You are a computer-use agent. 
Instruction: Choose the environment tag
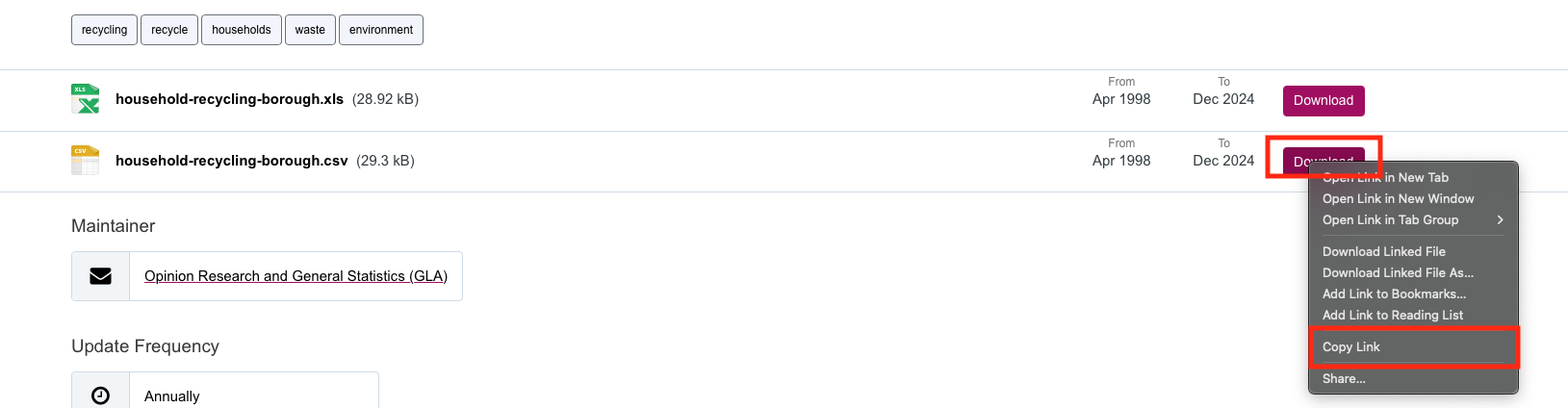point(380,30)
